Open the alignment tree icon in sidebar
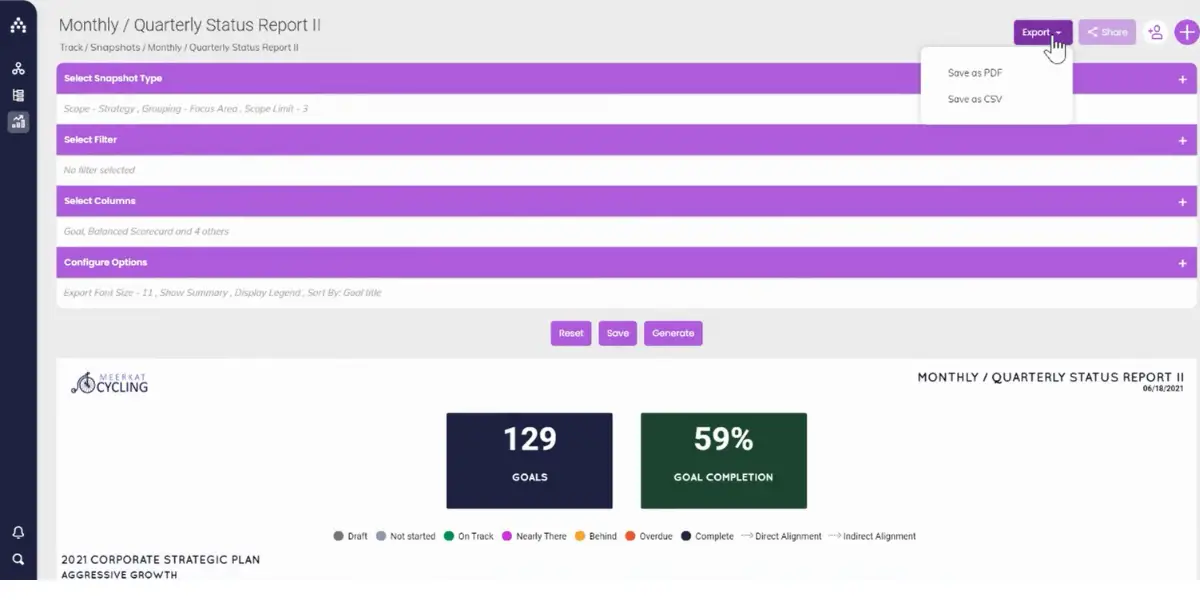1200x600 pixels. coord(18,69)
